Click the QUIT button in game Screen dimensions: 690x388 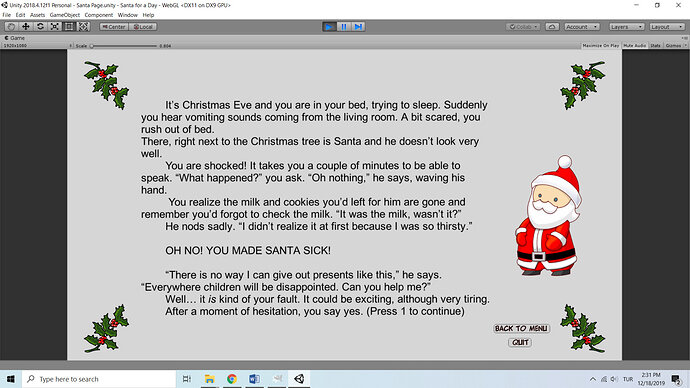click(520, 343)
